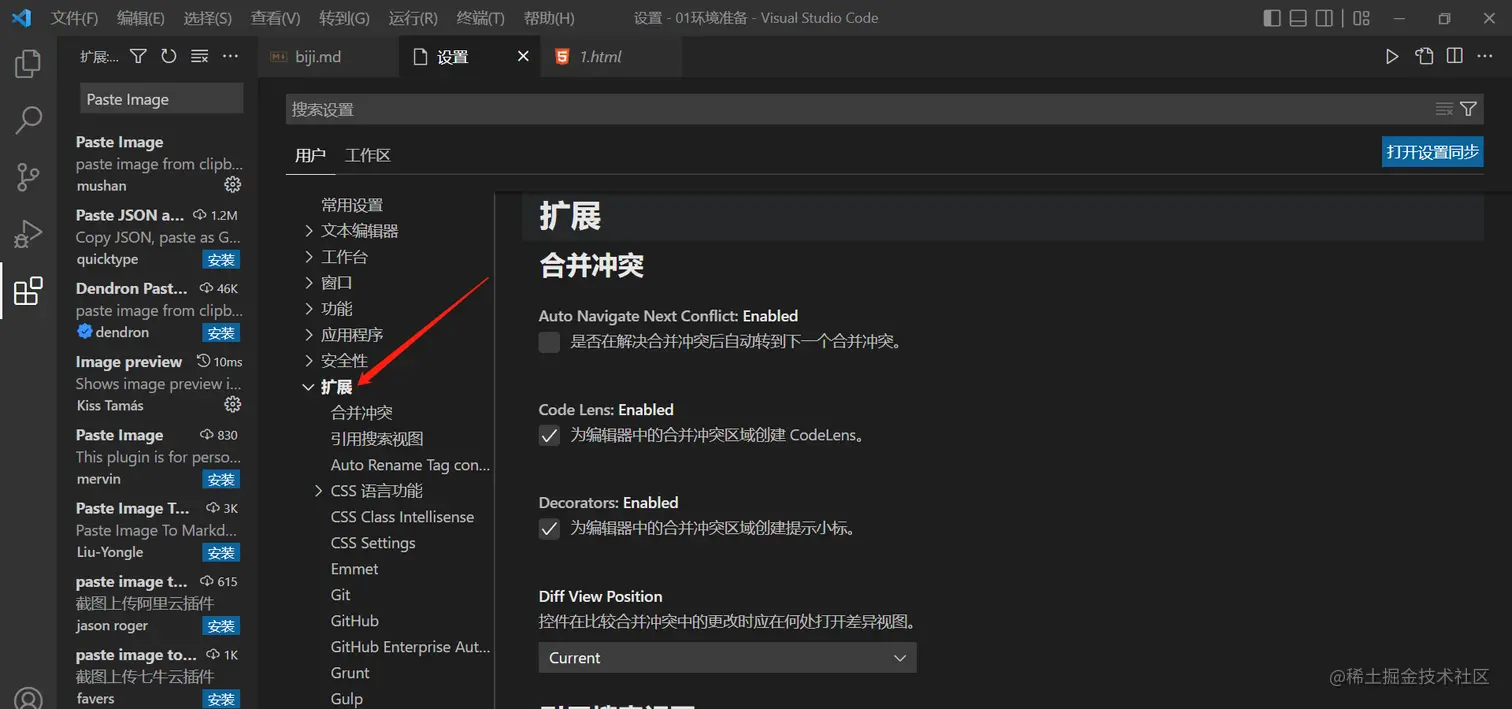Toggle primary sidebar layout icon
Viewport: 1512px width, 709px height.
coord(1272,18)
